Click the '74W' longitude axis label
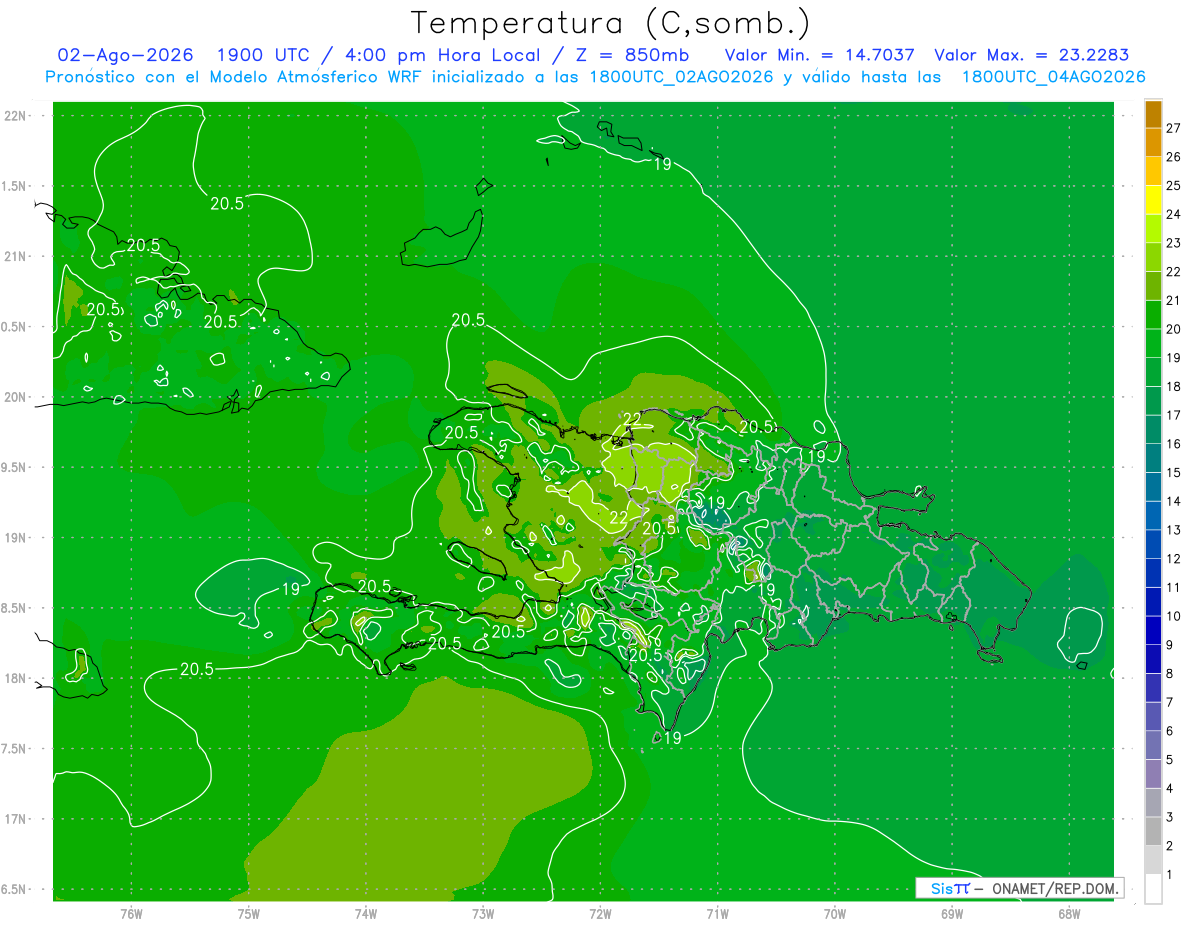 [x=365, y=914]
